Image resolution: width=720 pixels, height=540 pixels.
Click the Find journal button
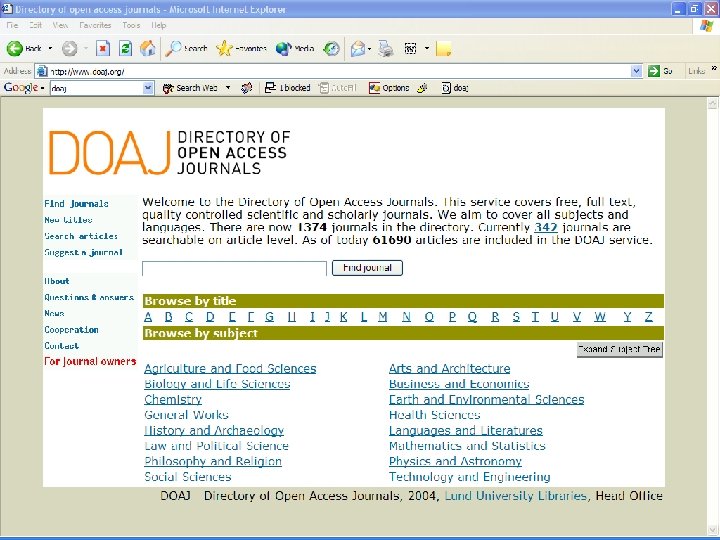pos(367,268)
